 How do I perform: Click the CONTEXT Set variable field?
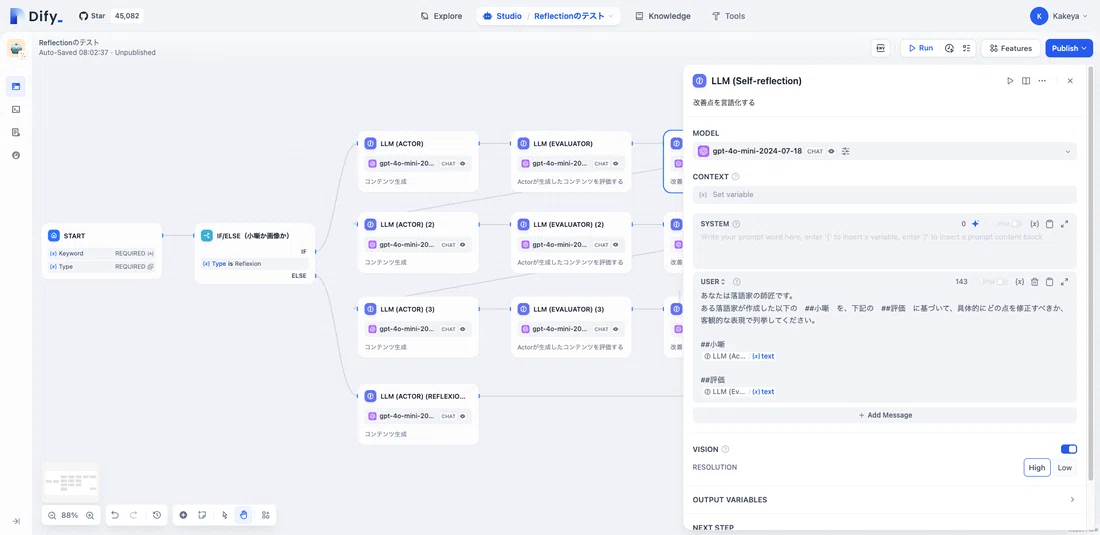point(884,194)
